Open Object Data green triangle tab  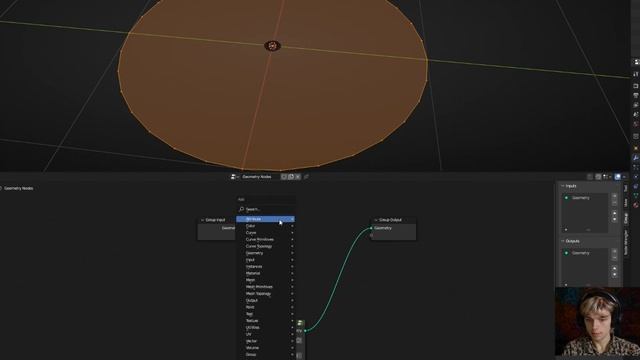pos(636,196)
